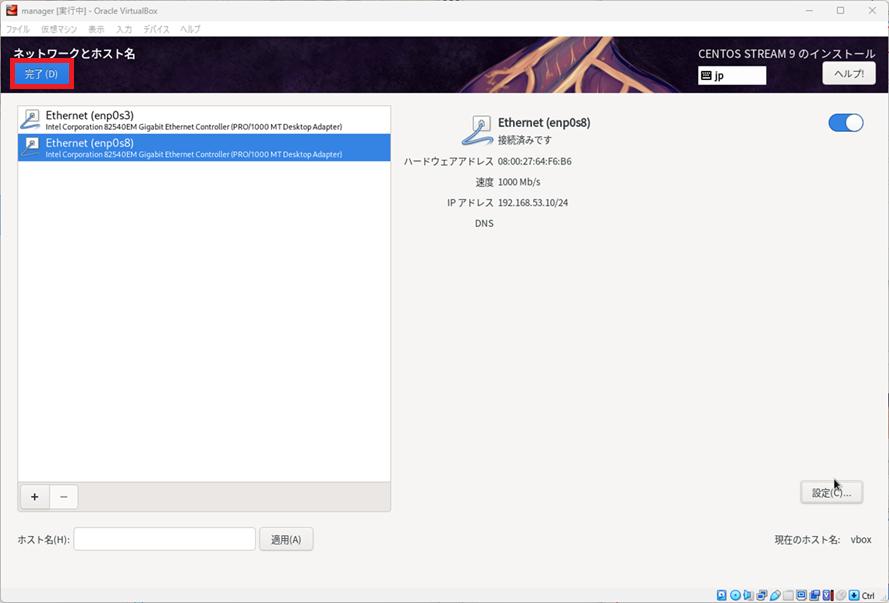Click the keyboard capture host key icon
This screenshot has width=889, height=603.
click(854, 595)
